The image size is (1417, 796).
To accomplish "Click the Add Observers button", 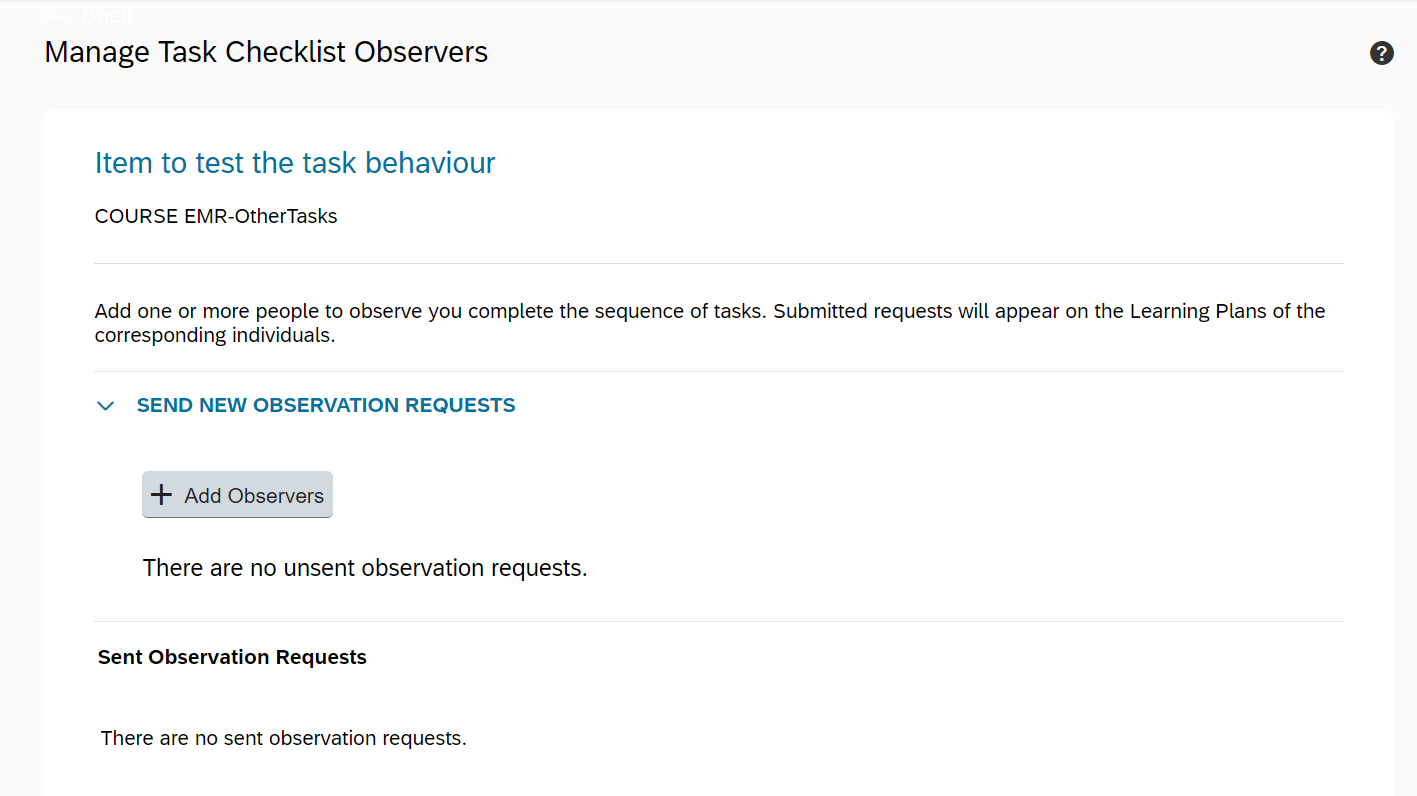I will (237, 495).
